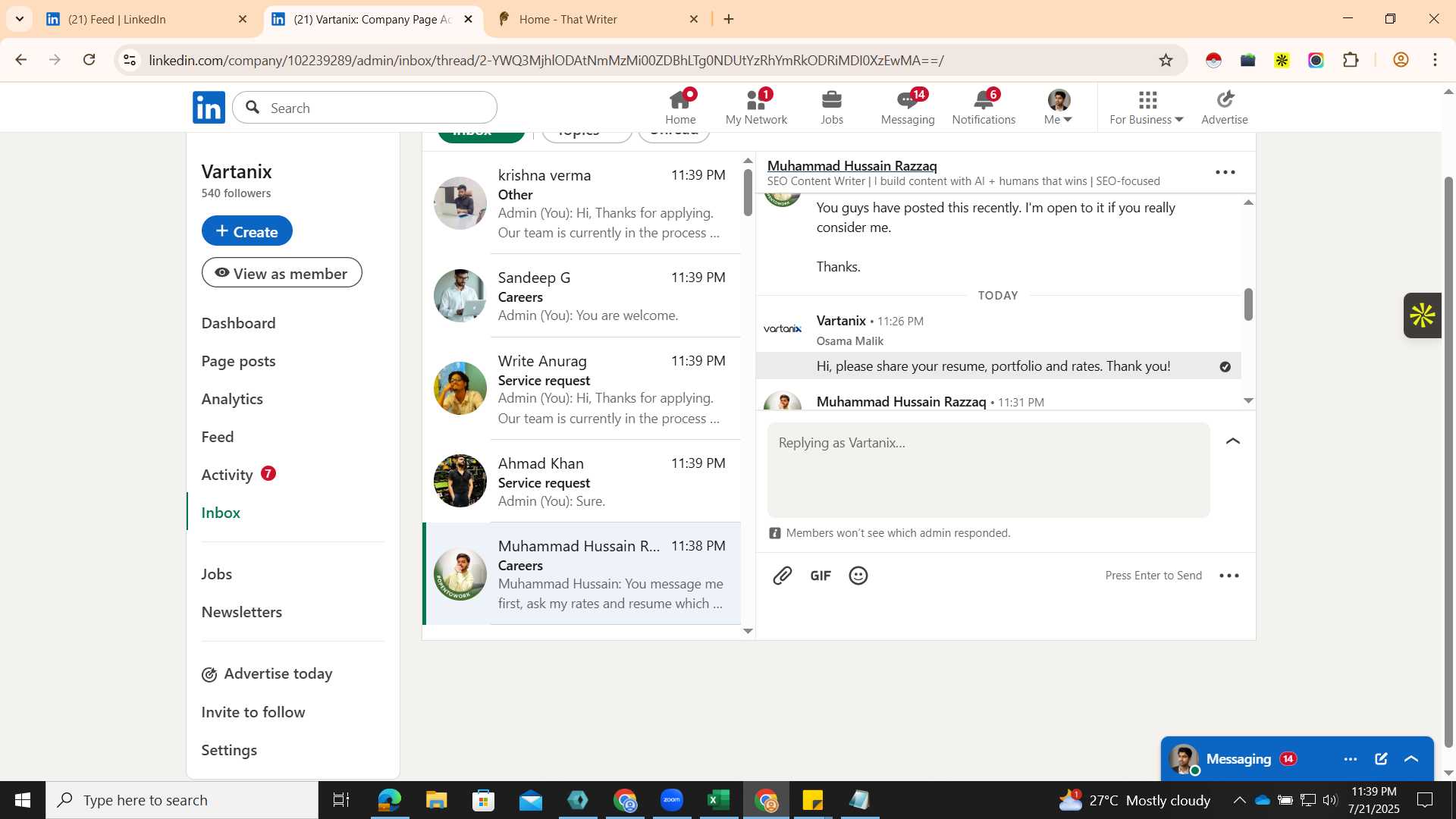The width and height of the screenshot is (1456, 819).
Task: Open Write Anurag conversation
Action: pyautogui.click(x=582, y=389)
